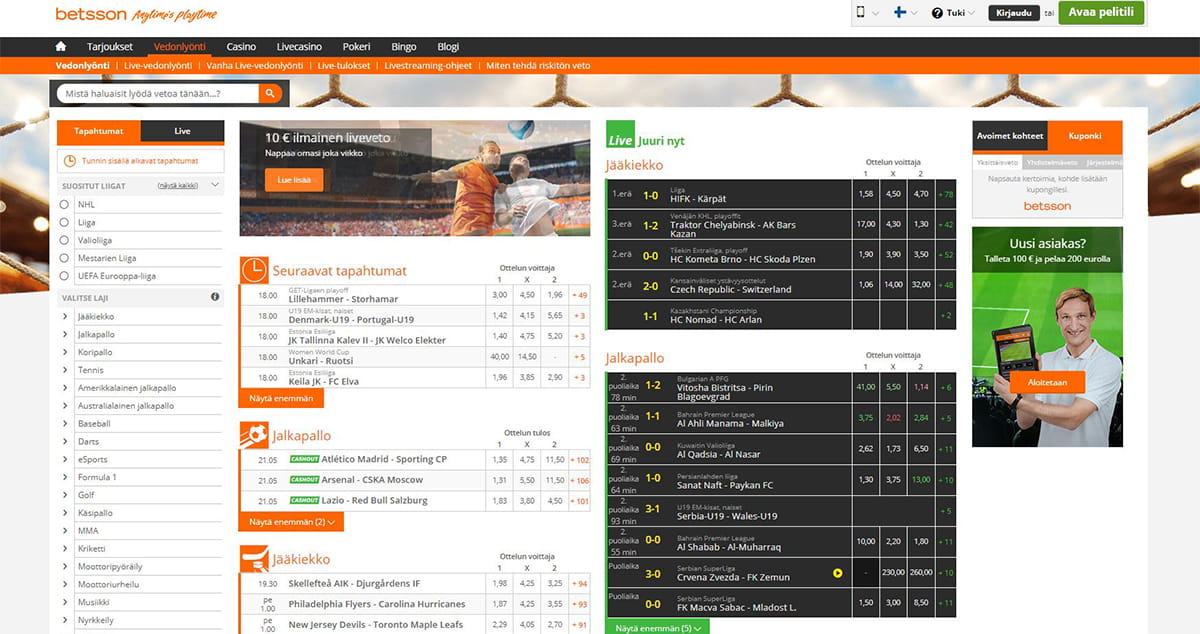
Task: Click the Kirjaudu login button
Action: coord(1014,13)
